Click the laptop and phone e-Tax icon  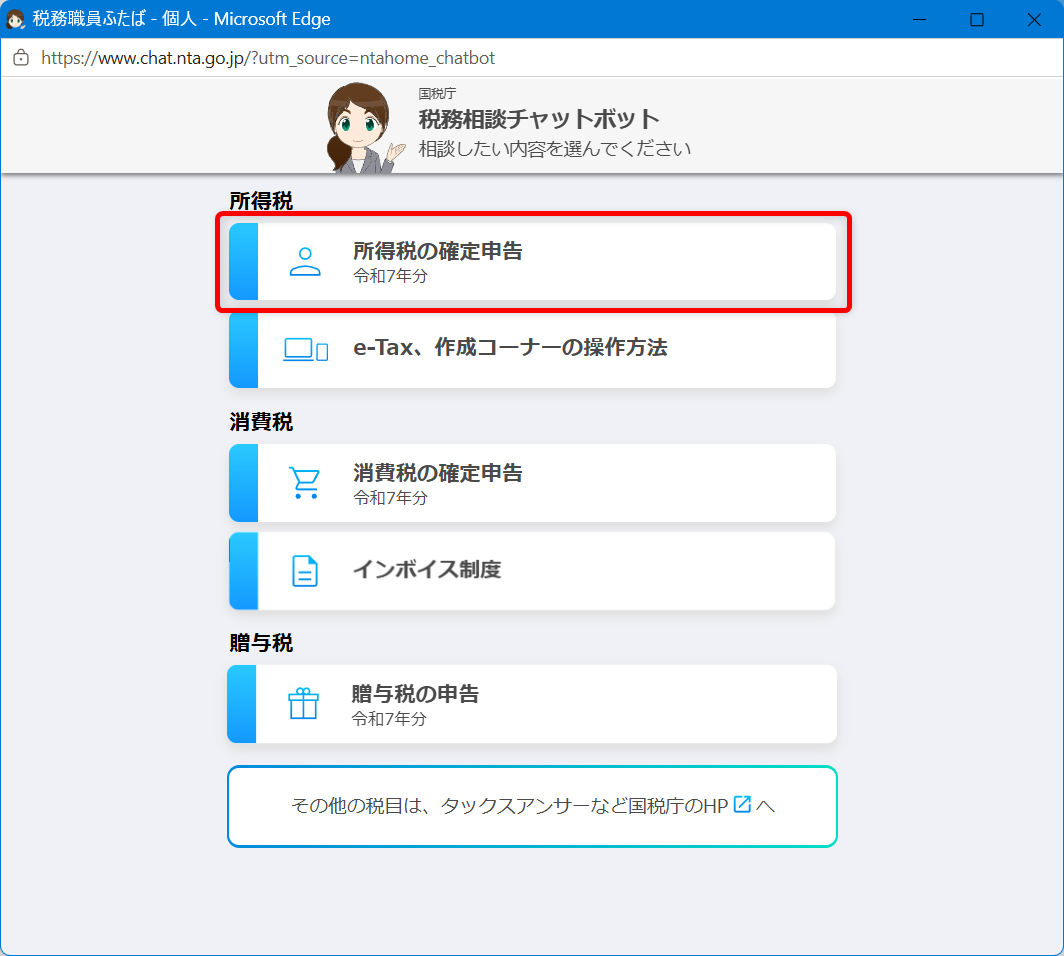[305, 349]
